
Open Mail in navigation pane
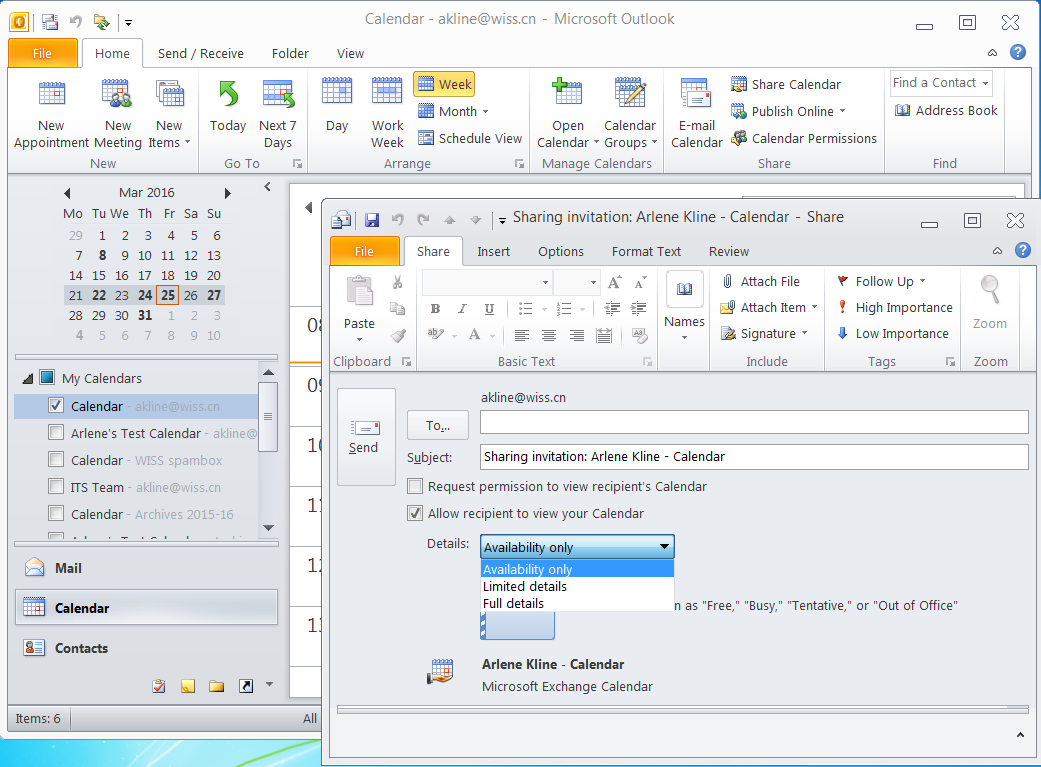tap(146, 568)
